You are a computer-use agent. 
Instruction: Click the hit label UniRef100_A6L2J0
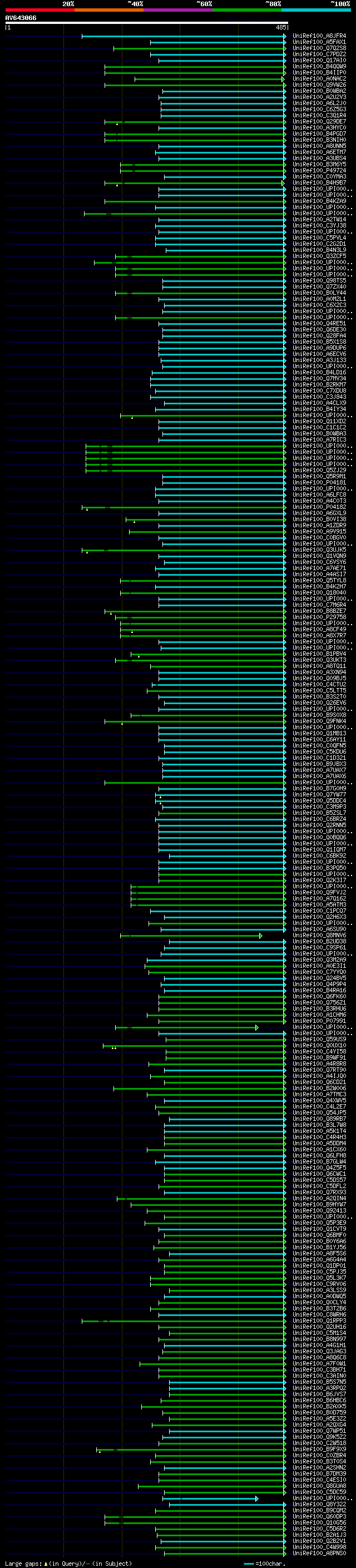319,103
